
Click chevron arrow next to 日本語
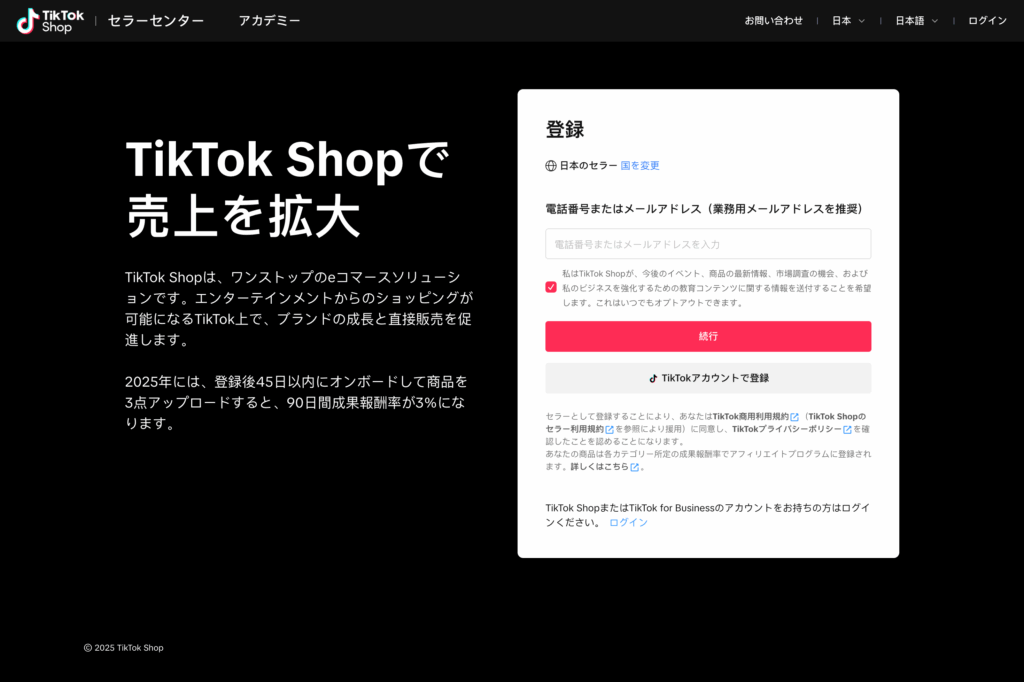pyautogui.click(x=935, y=21)
